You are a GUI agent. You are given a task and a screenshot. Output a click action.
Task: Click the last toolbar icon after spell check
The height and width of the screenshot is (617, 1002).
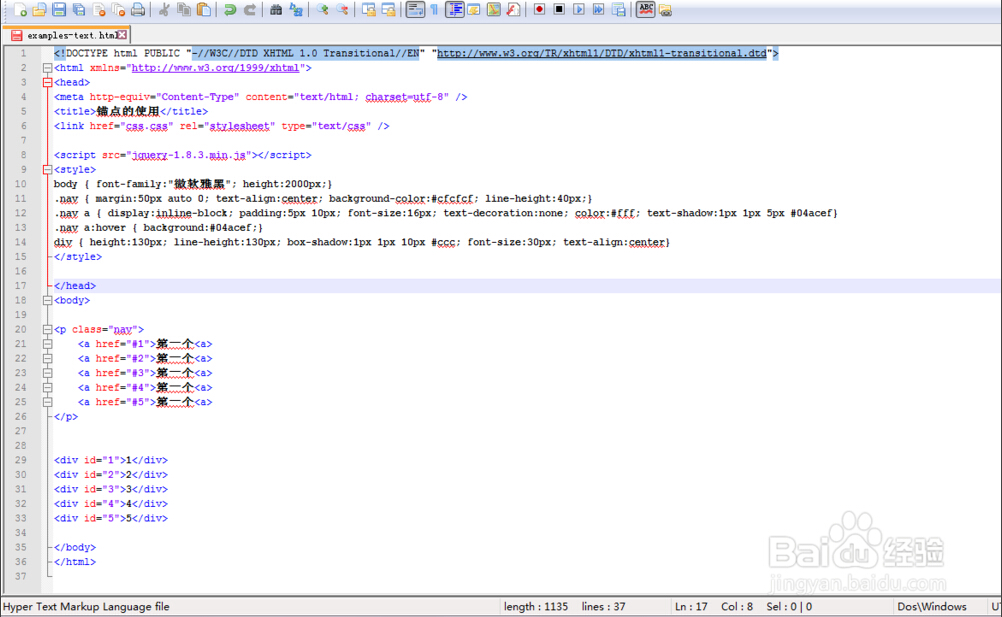point(665,10)
